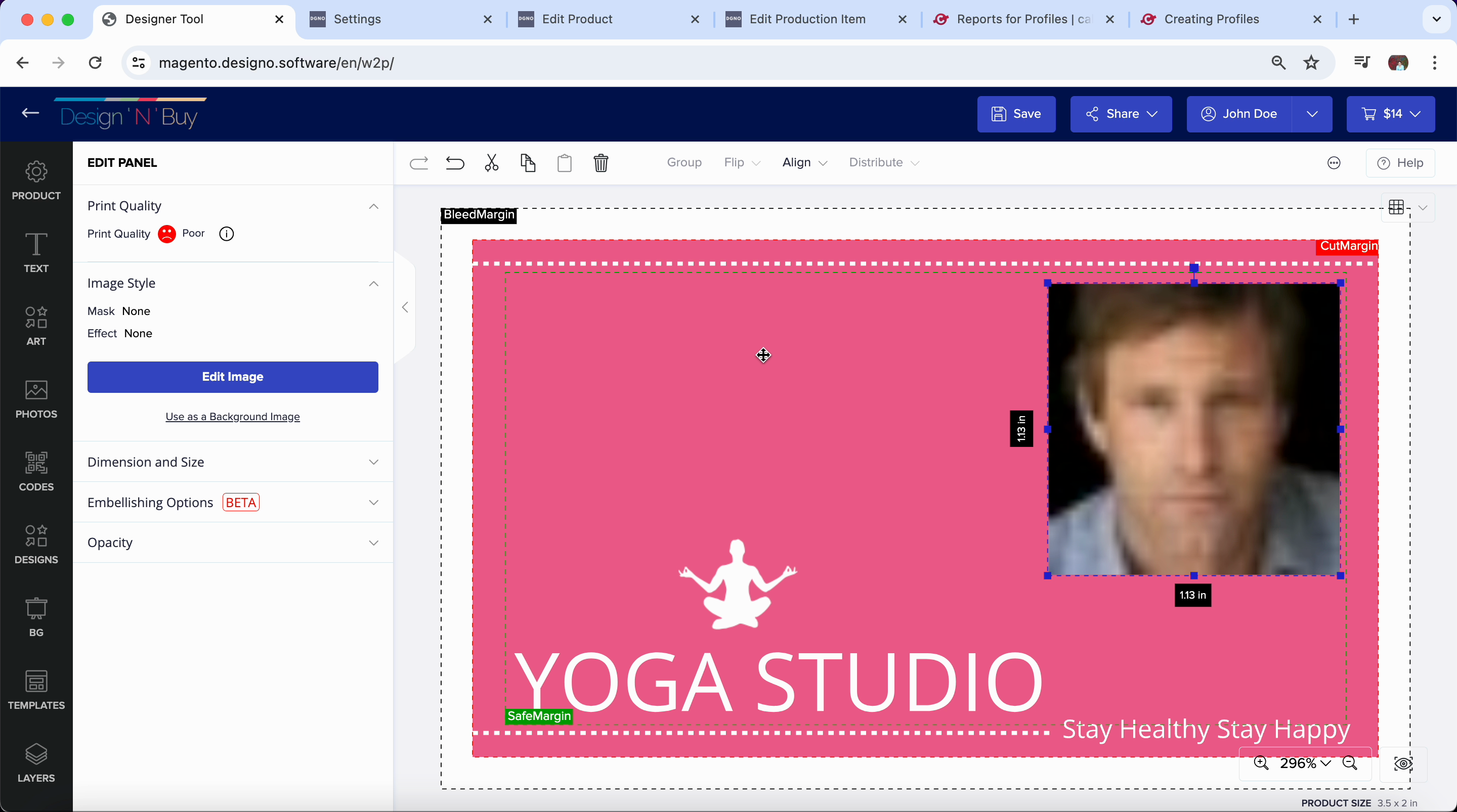The width and height of the screenshot is (1457, 812).
Task: Open the 296% zoom level selector
Action: pyautogui.click(x=1305, y=763)
